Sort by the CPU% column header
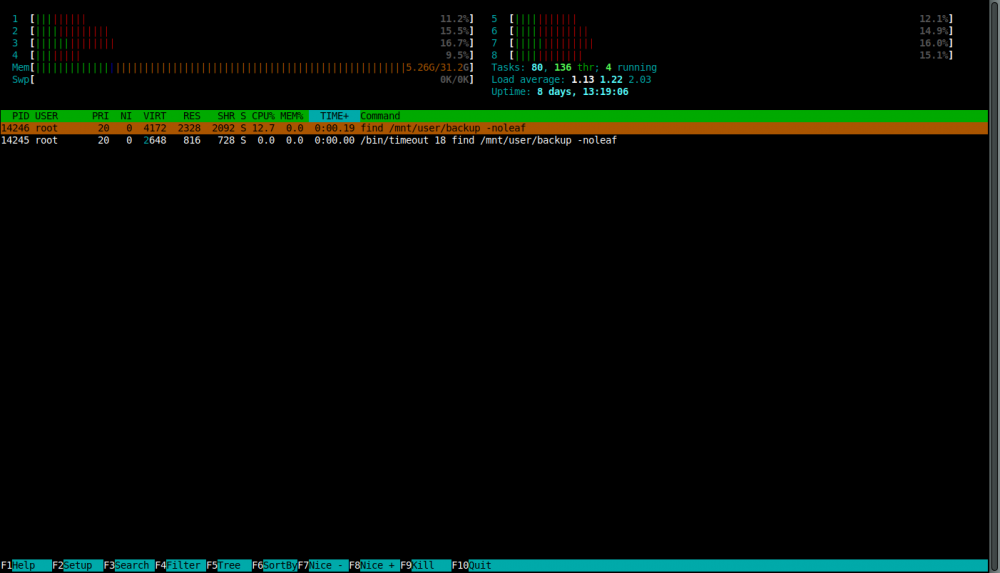1000x573 pixels. coord(263,116)
